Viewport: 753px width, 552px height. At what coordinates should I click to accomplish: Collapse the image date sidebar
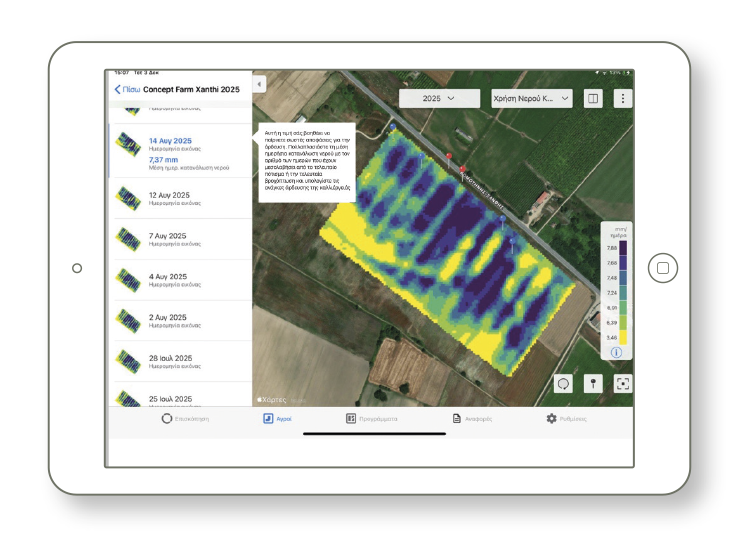(259, 85)
